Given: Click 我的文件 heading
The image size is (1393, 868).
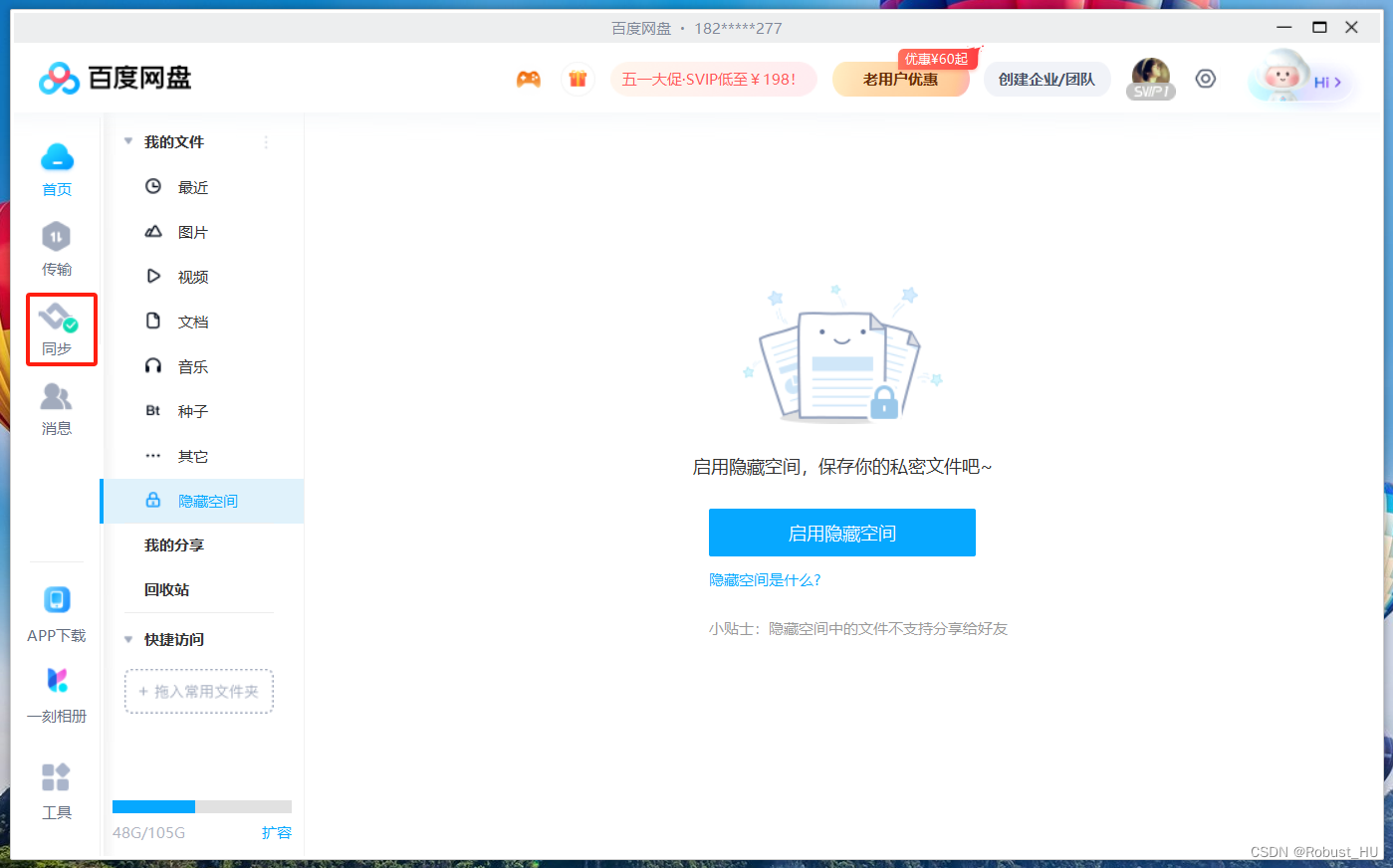Looking at the screenshot, I should pyautogui.click(x=174, y=142).
